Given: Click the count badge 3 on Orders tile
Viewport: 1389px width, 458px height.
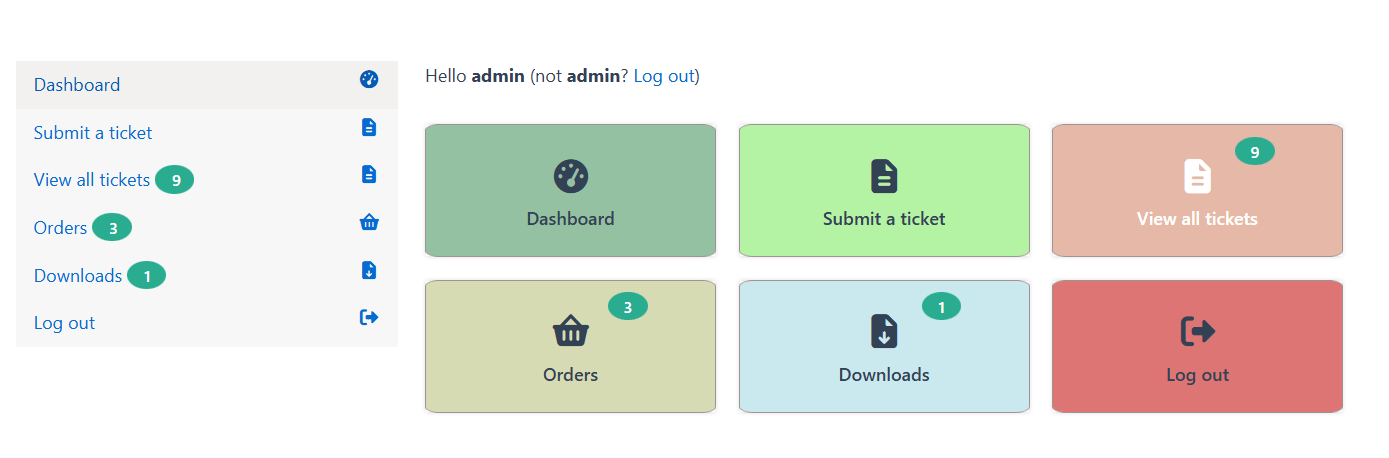Looking at the screenshot, I should tap(627, 307).
